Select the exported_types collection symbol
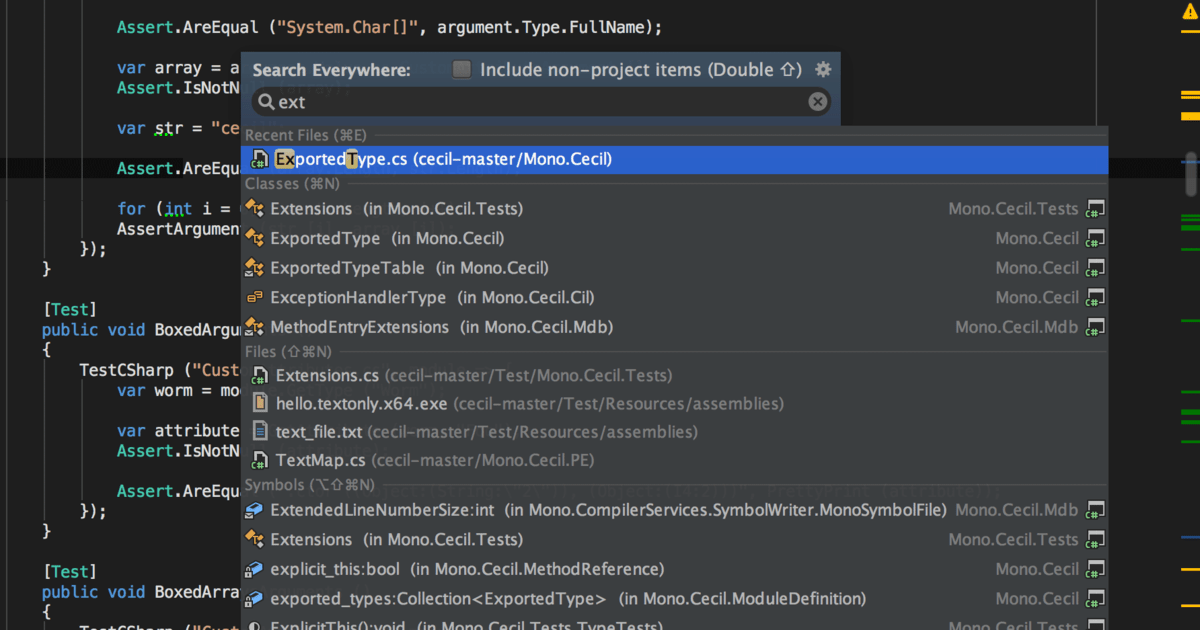The height and width of the screenshot is (630, 1200). 437,599
